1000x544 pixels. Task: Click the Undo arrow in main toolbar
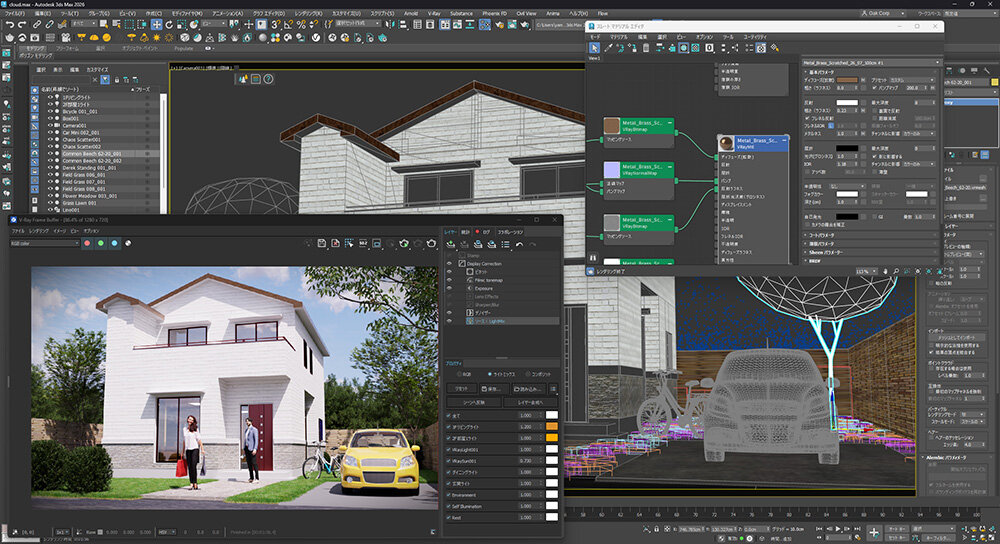pyautogui.click(x=9, y=24)
